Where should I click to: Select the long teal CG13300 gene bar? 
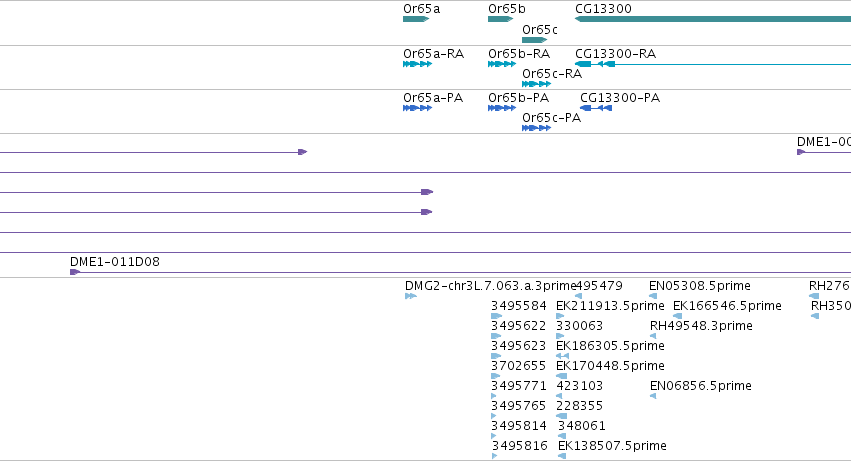(713, 19)
